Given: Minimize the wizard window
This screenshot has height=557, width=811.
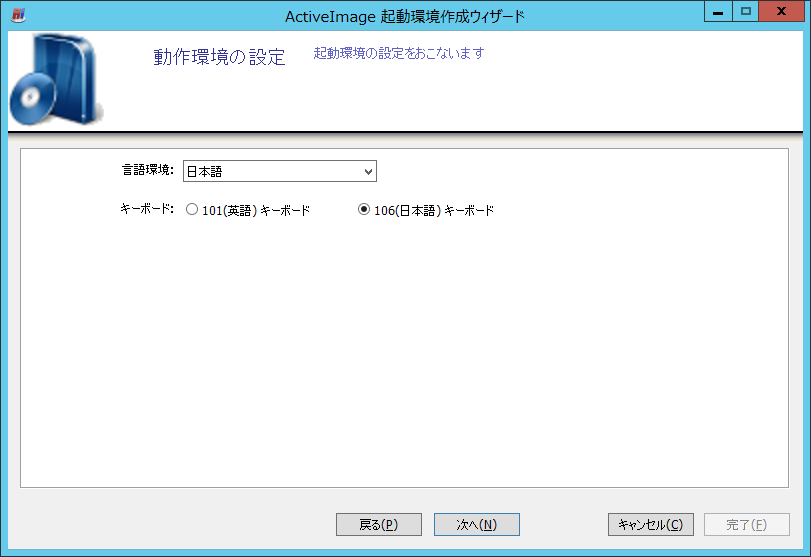Looking at the screenshot, I should (x=718, y=12).
